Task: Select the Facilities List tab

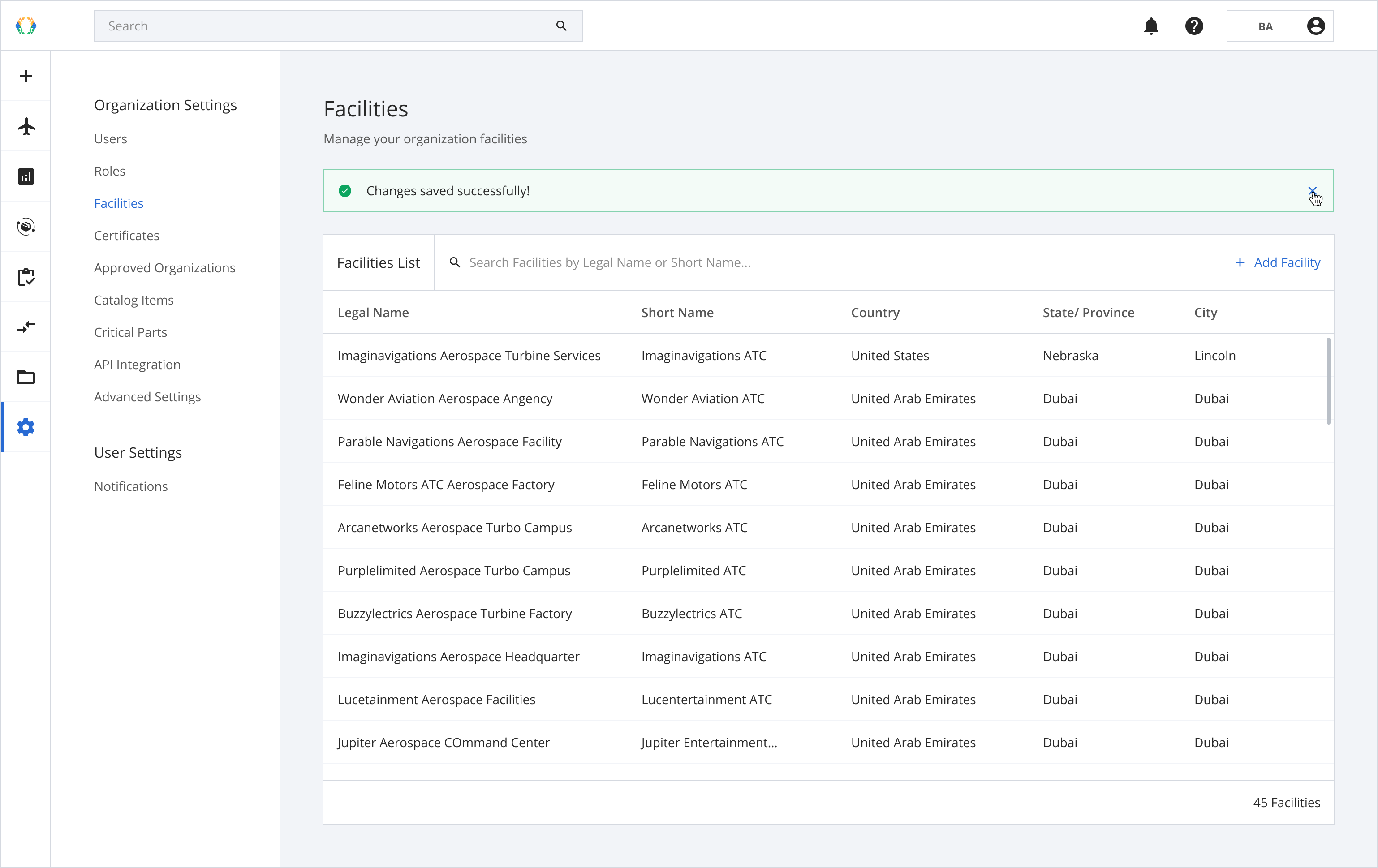Action: click(378, 262)
